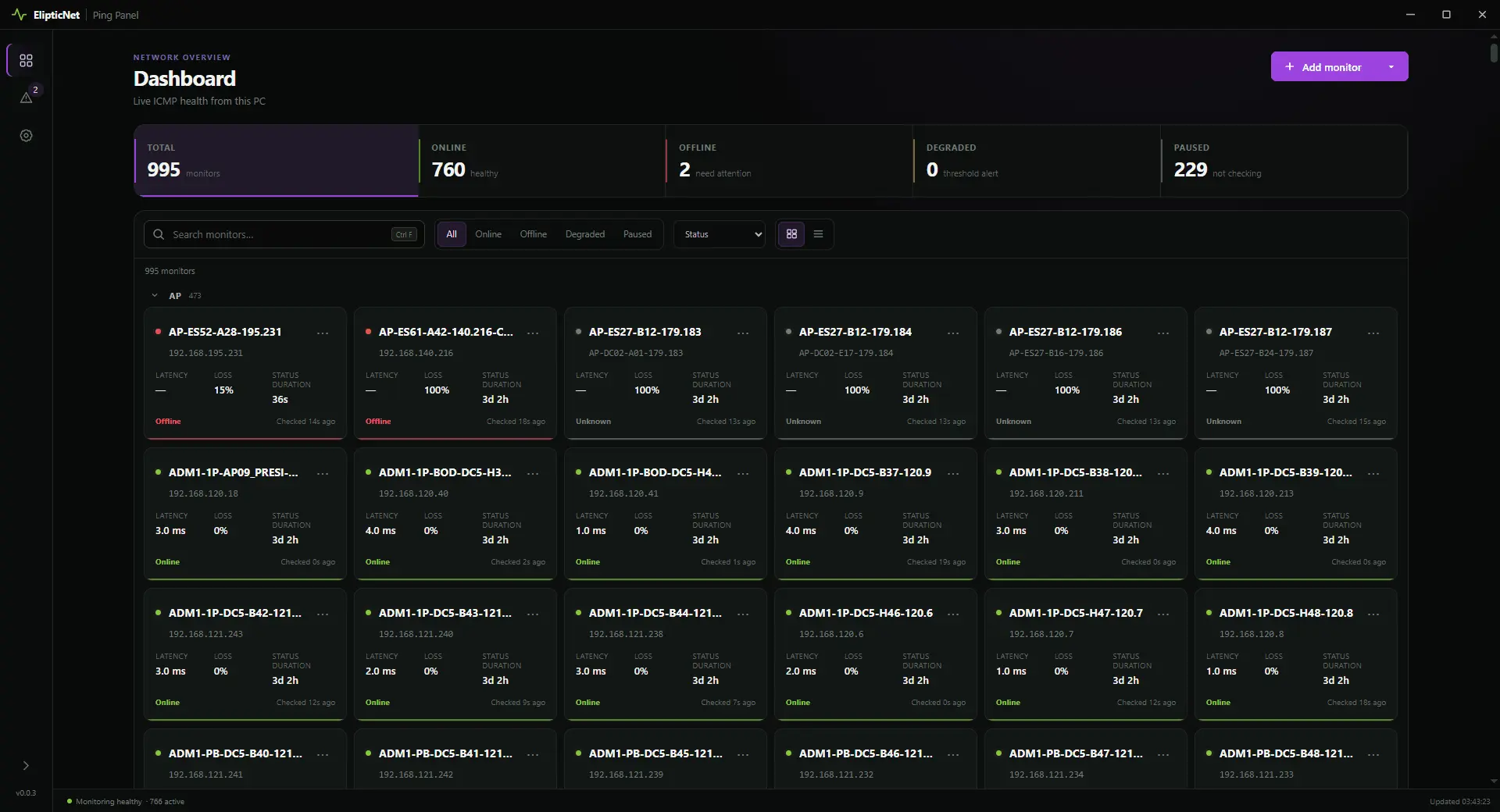Open more options for AP-ES27-B12-179.184

tap(953, 333)
